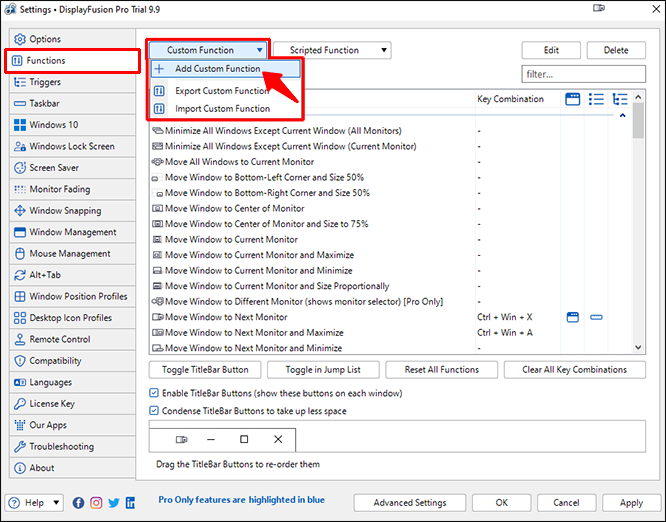Click Toggle TitleBar Button
The width and height of the screenshot is (666, 522).
click(205, 370)
